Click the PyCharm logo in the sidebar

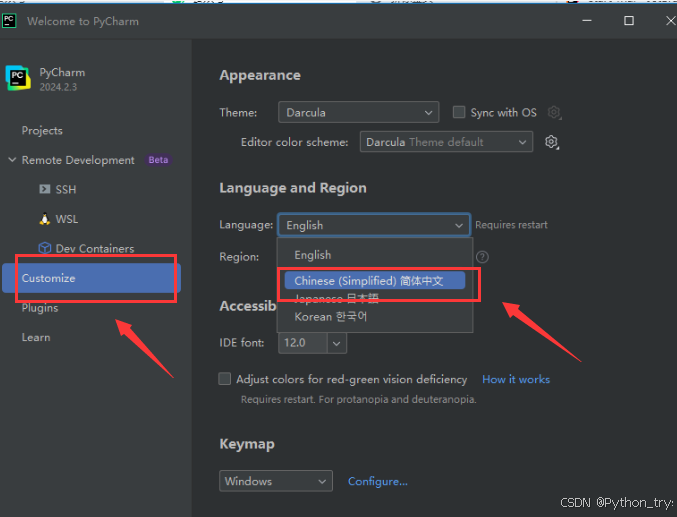point(18,78)
